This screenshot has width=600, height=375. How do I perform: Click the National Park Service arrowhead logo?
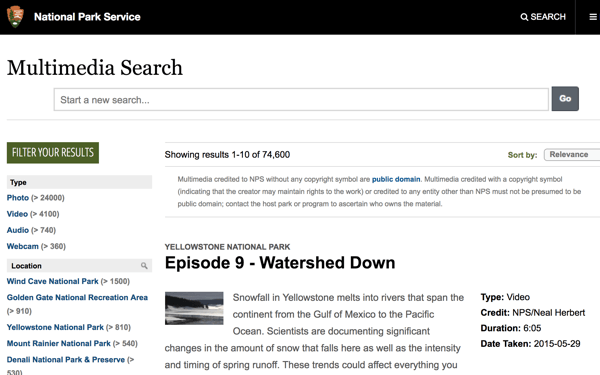(15, 16)
